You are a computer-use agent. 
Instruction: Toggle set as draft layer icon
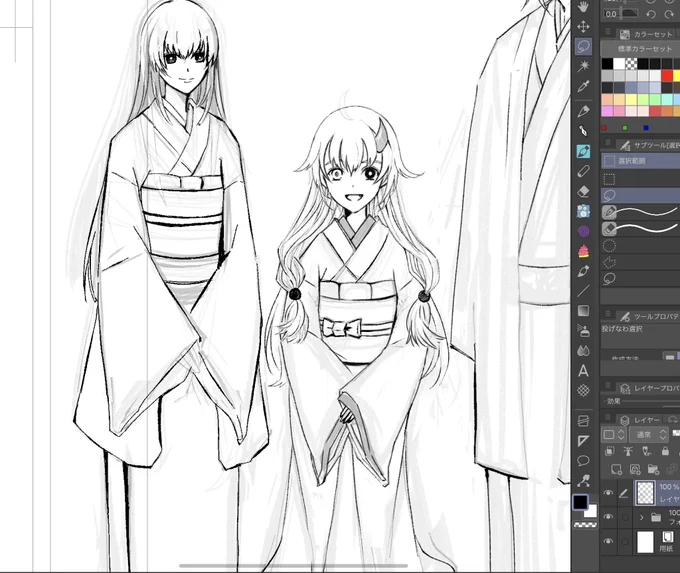click(647, 452)
